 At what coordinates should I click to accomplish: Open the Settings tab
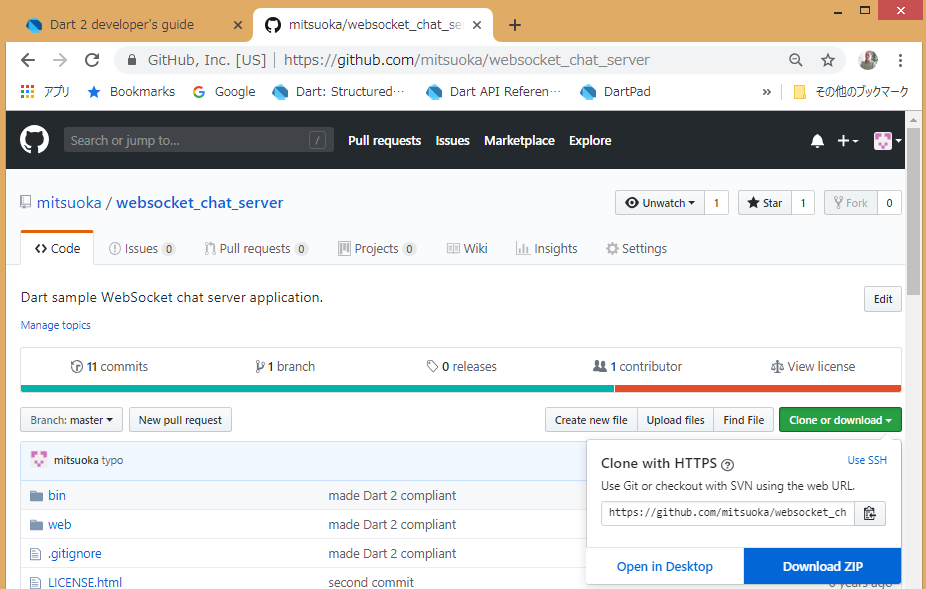pos(636,249)
